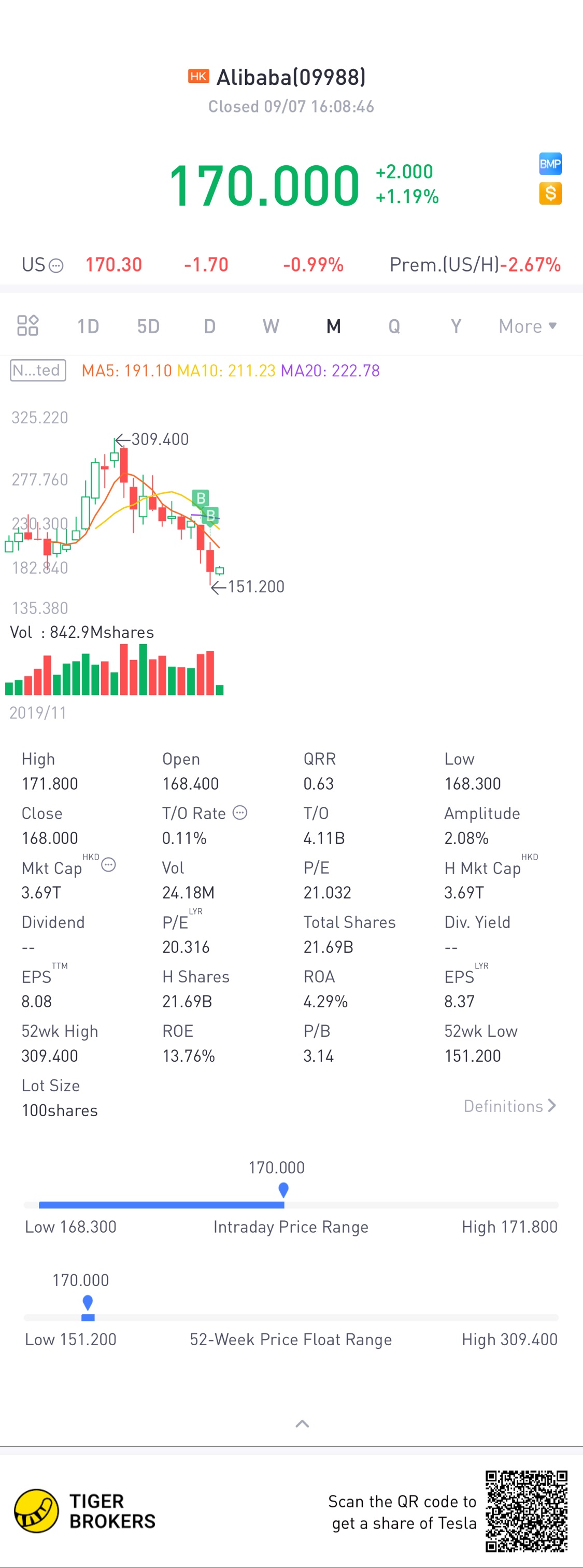This screenshot has height=1568, width=583.
Task: Tap the Mkt Cap info bubble icon
Action: pos(108,864)
